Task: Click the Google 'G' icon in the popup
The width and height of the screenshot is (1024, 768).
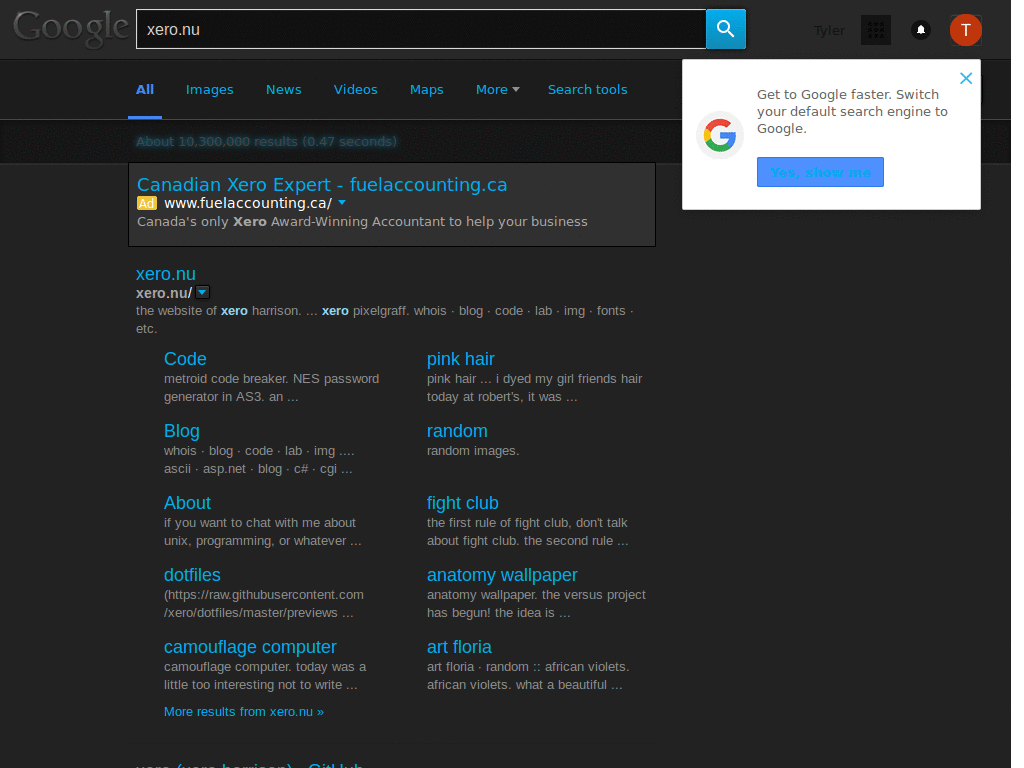Action: tap(720, 136)
